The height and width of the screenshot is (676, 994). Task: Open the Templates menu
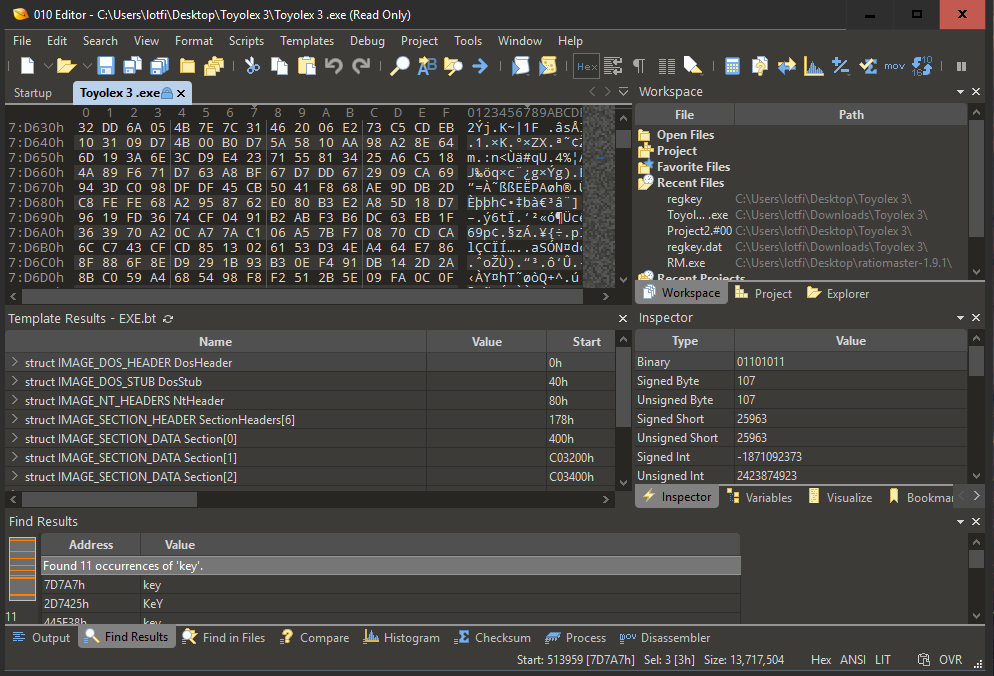coord(306,41)
